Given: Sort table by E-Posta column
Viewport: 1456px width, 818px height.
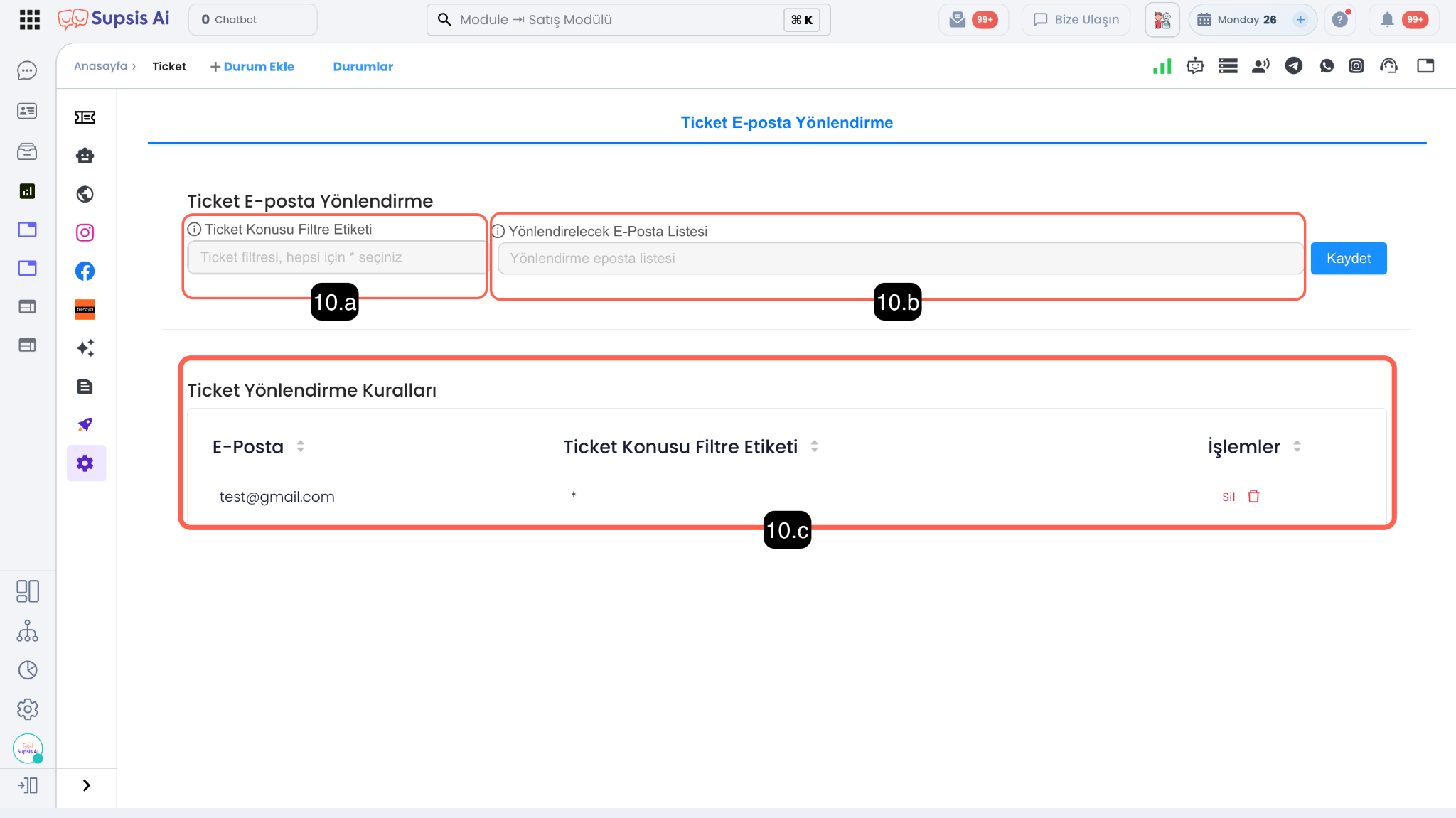Looking at the screenshot, I should (301, 446).
